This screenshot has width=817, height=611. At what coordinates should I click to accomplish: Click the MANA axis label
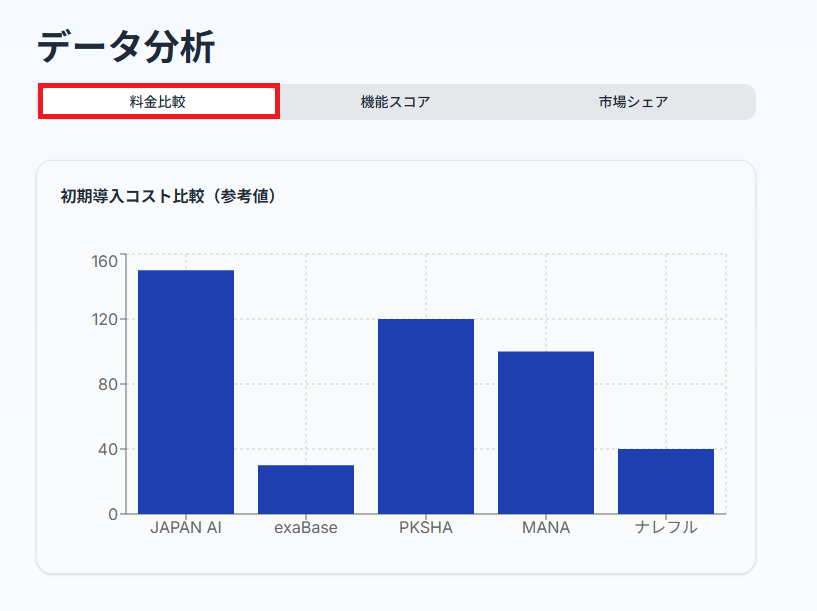pyautogui.click(x=546, y=528)
